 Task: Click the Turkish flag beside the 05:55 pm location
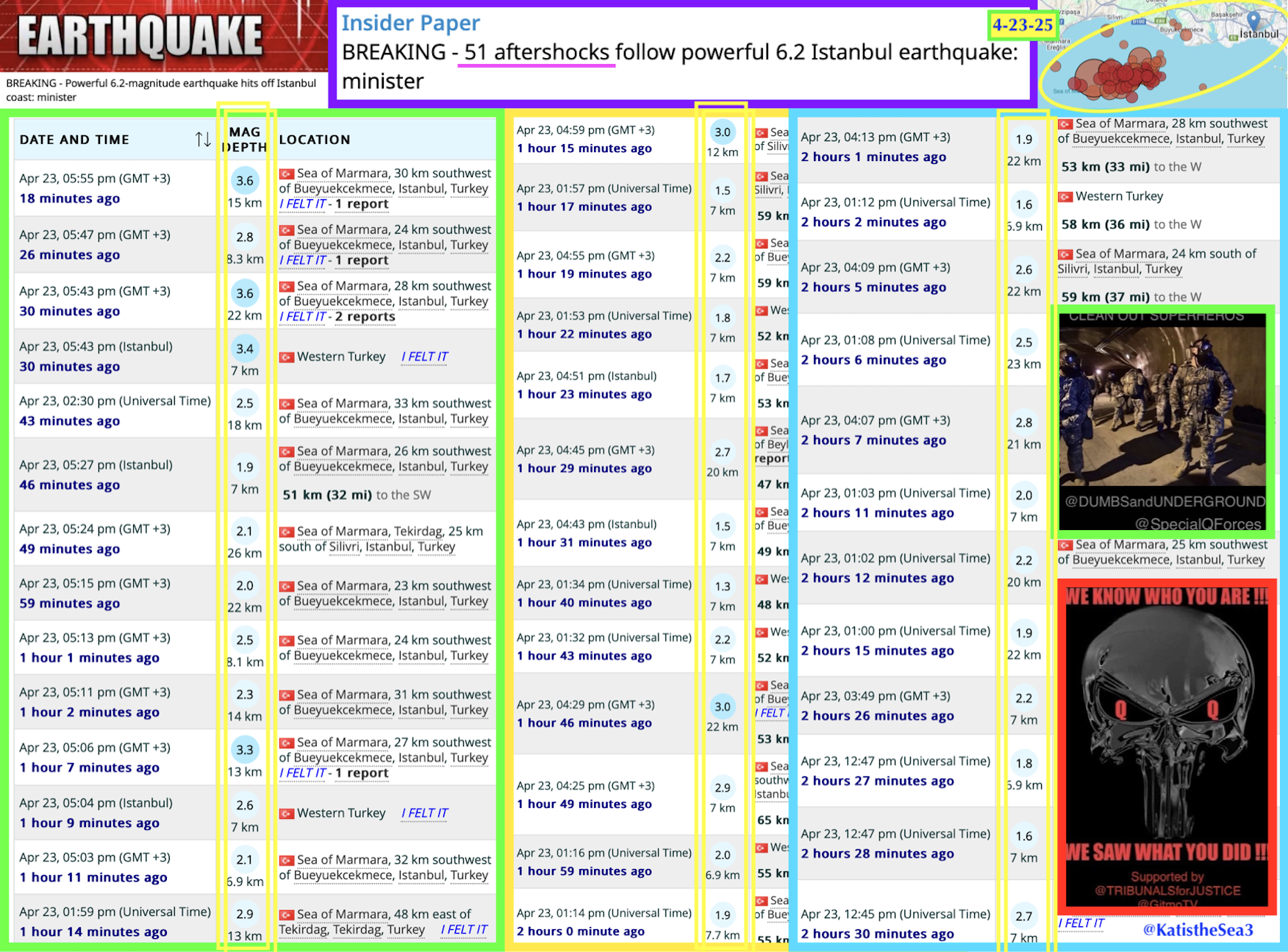[x=287, y=174]
